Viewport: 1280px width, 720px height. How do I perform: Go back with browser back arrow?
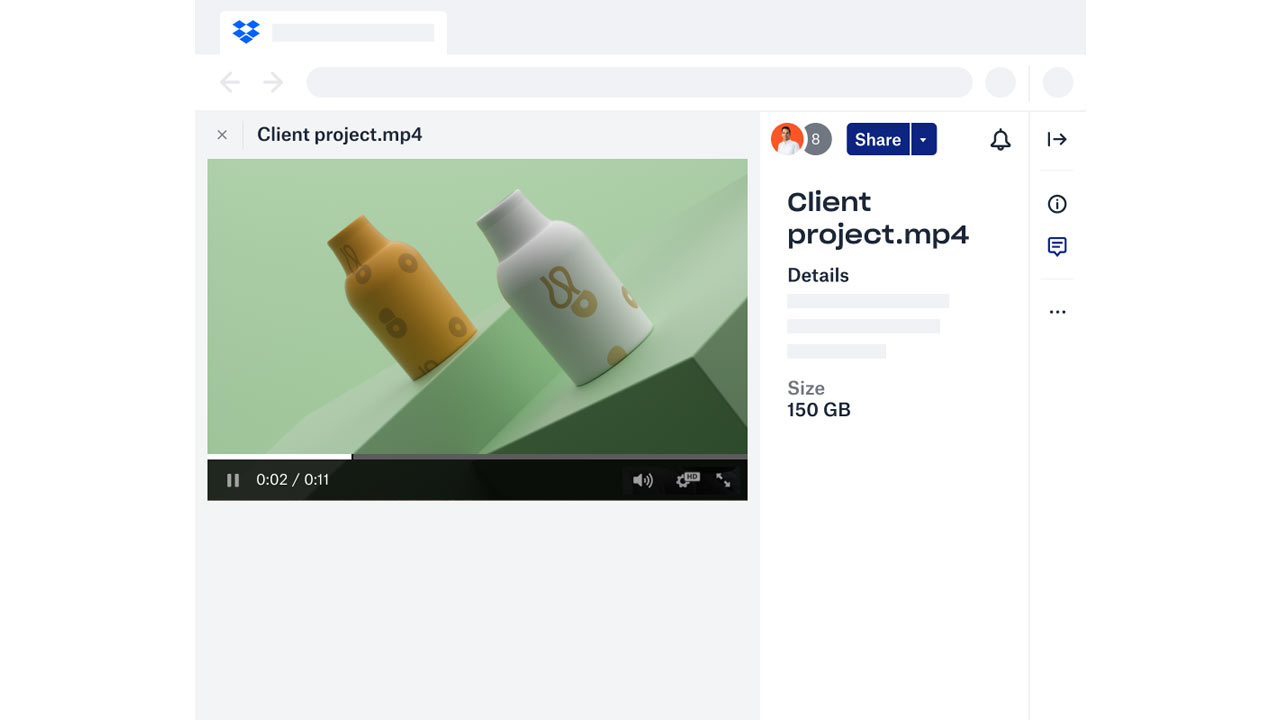(230, 82)
